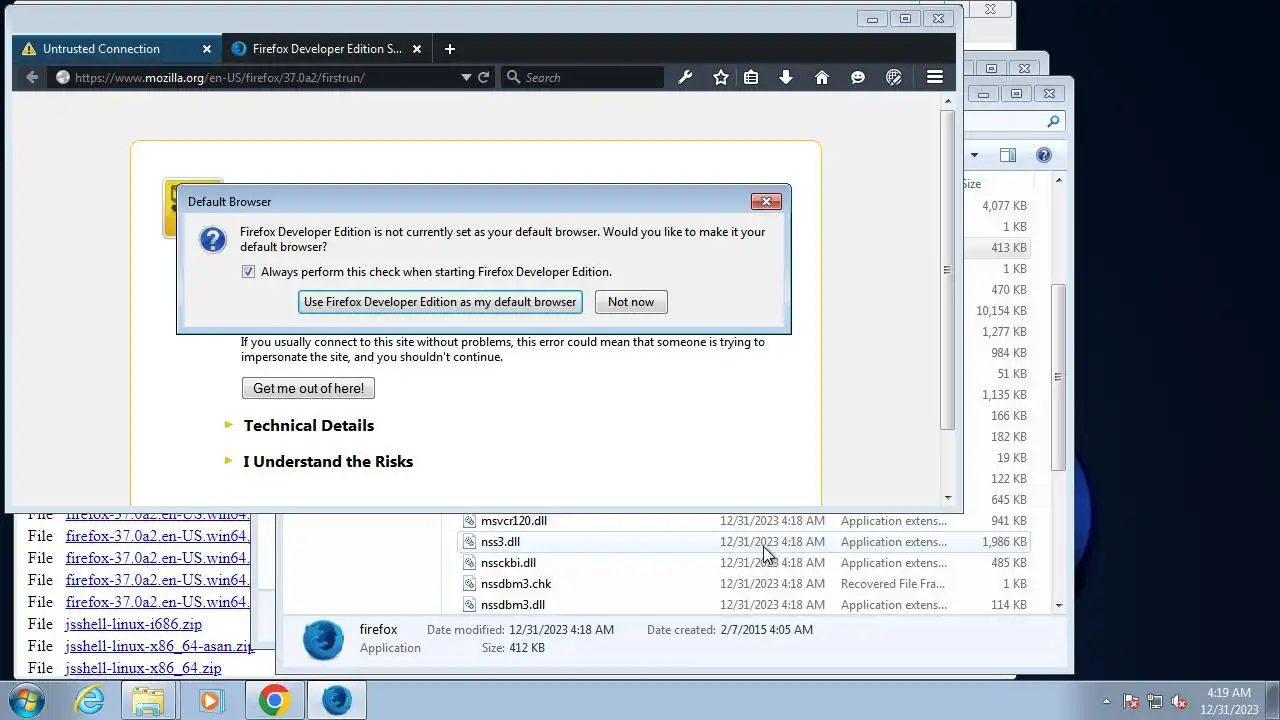The width and height of the screenshot is (1280, 720).
Task: Switch to Firefox Developer Edition tab
Action: pyautogui.click(x=327, y=49)
